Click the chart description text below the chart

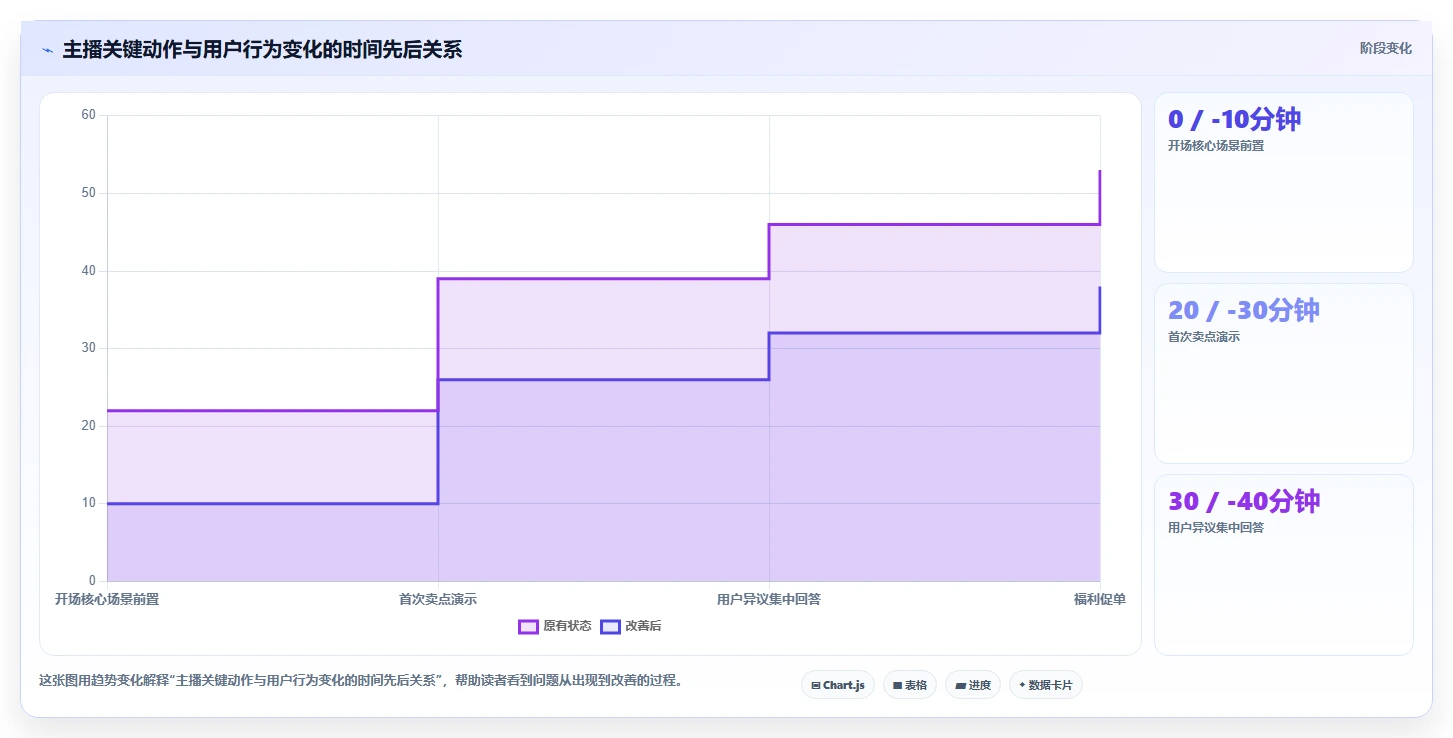pyautogui.click(x=361, y=681)
